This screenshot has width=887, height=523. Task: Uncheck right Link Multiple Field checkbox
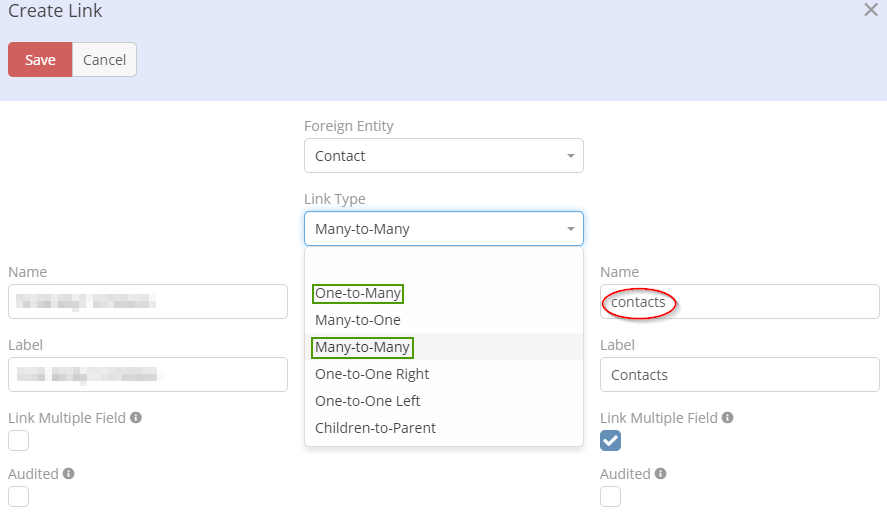611,440
